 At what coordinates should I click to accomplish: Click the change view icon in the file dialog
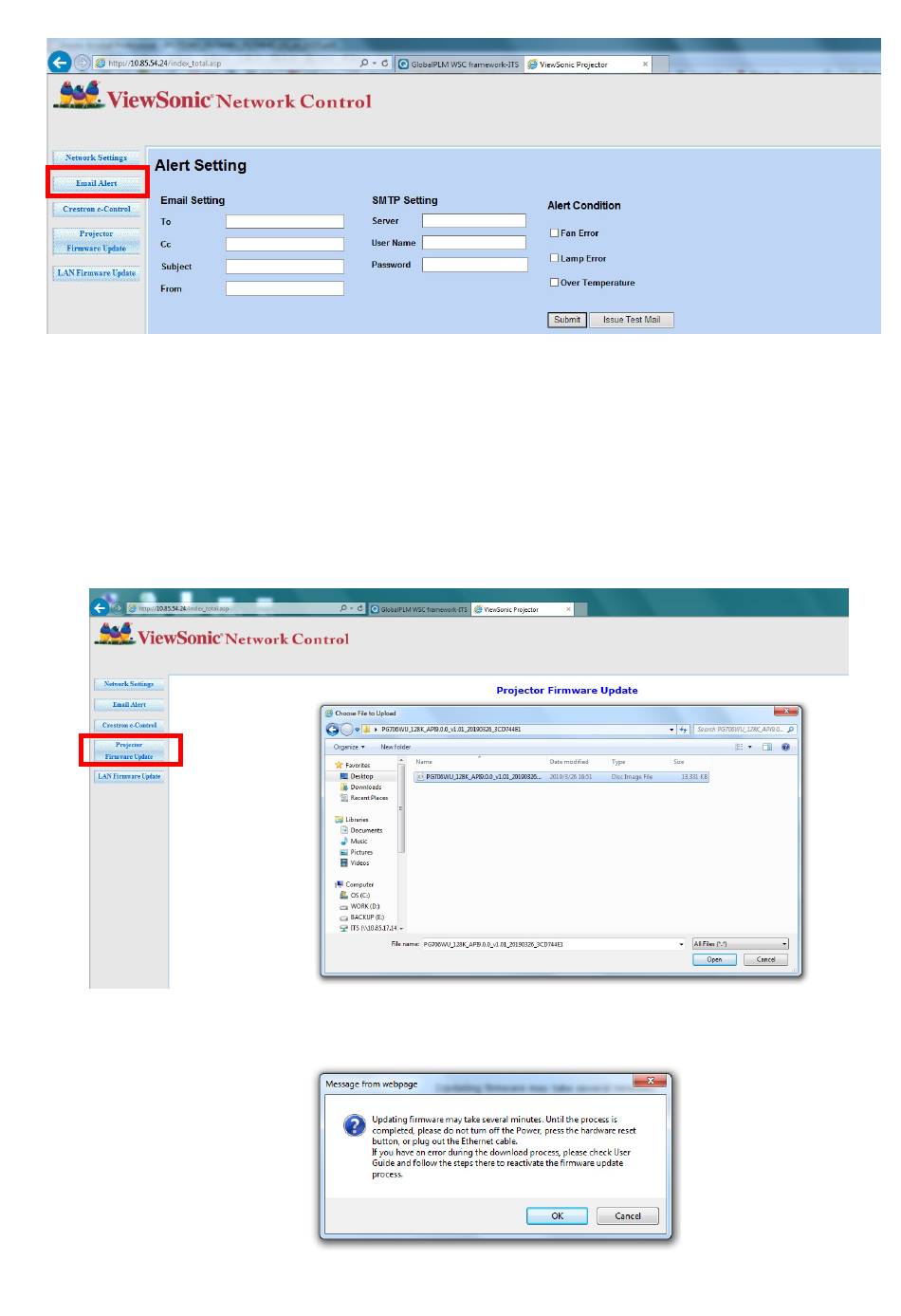pyautogui.click(x=740, y=748)
